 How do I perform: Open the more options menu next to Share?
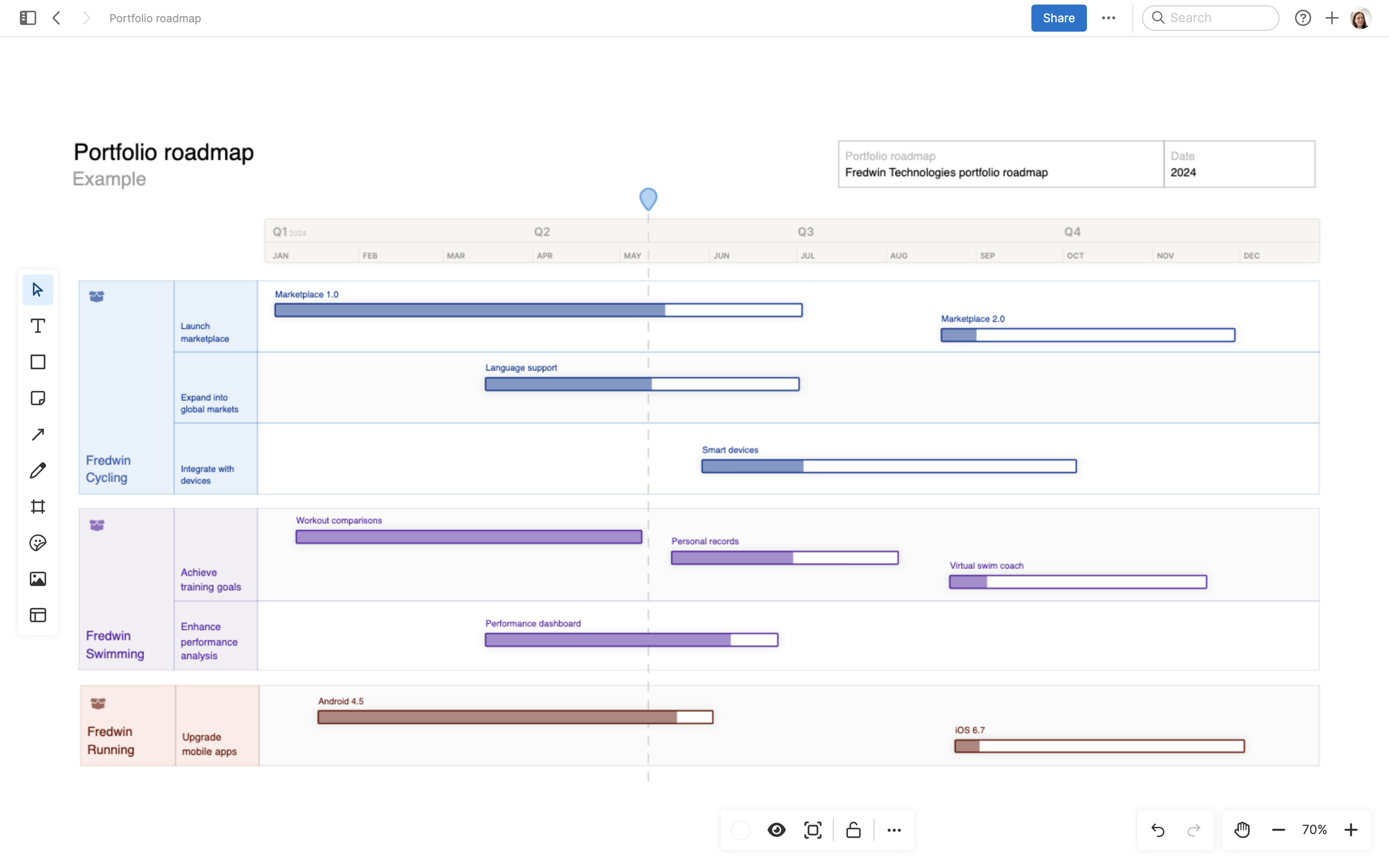tap(1109, 18)
